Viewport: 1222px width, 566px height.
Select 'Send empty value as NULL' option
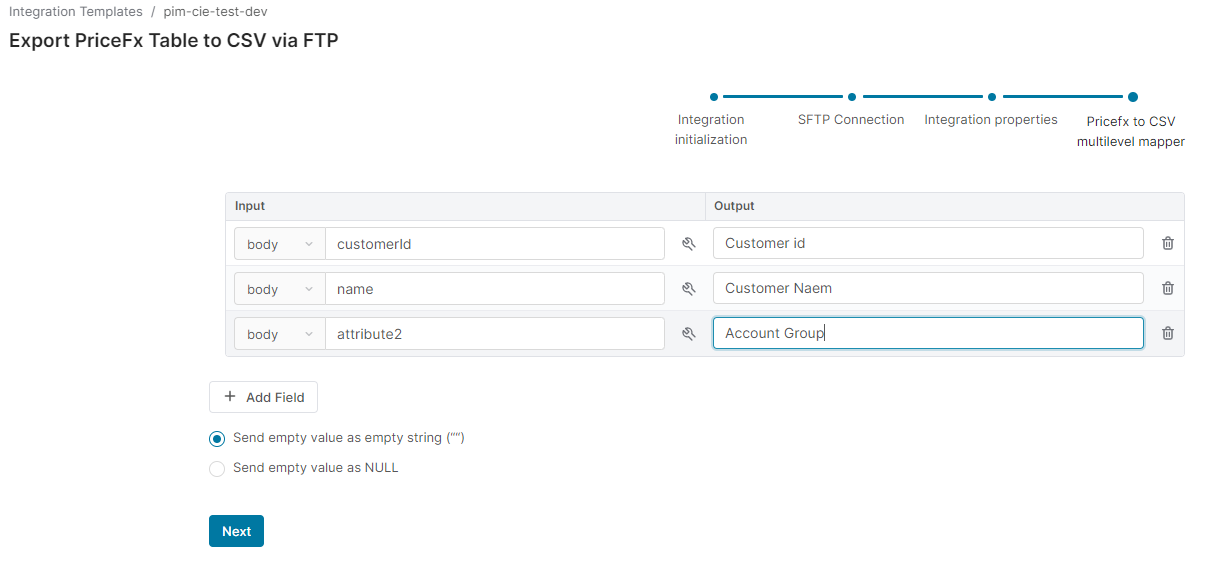coord(217,469)
